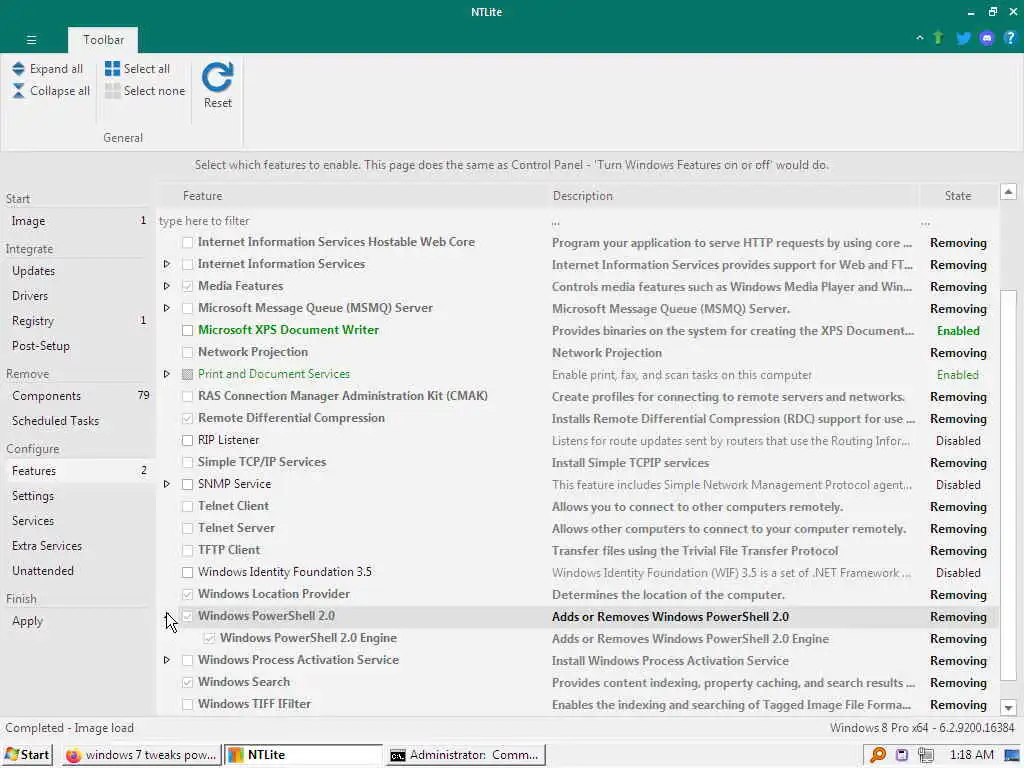Switch to Administrator Command Prompt in taskbar

466,755
